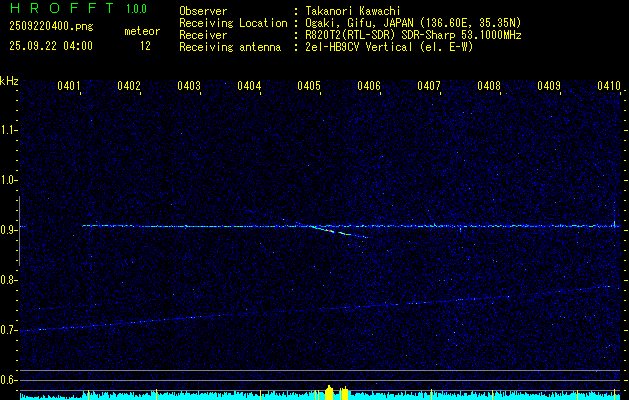
Task: Select the 1.1 frequency axis label
Action: 9,130
